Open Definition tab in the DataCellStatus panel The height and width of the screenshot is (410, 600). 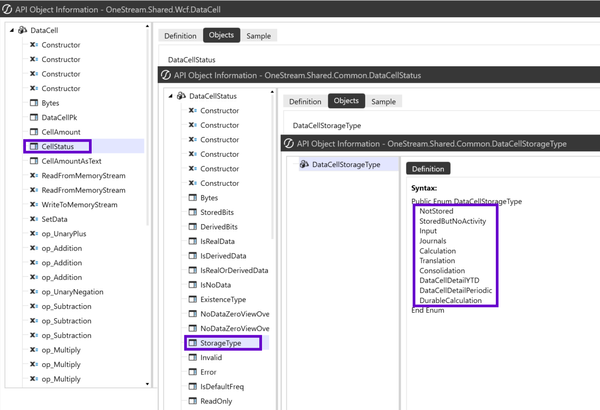304,101
